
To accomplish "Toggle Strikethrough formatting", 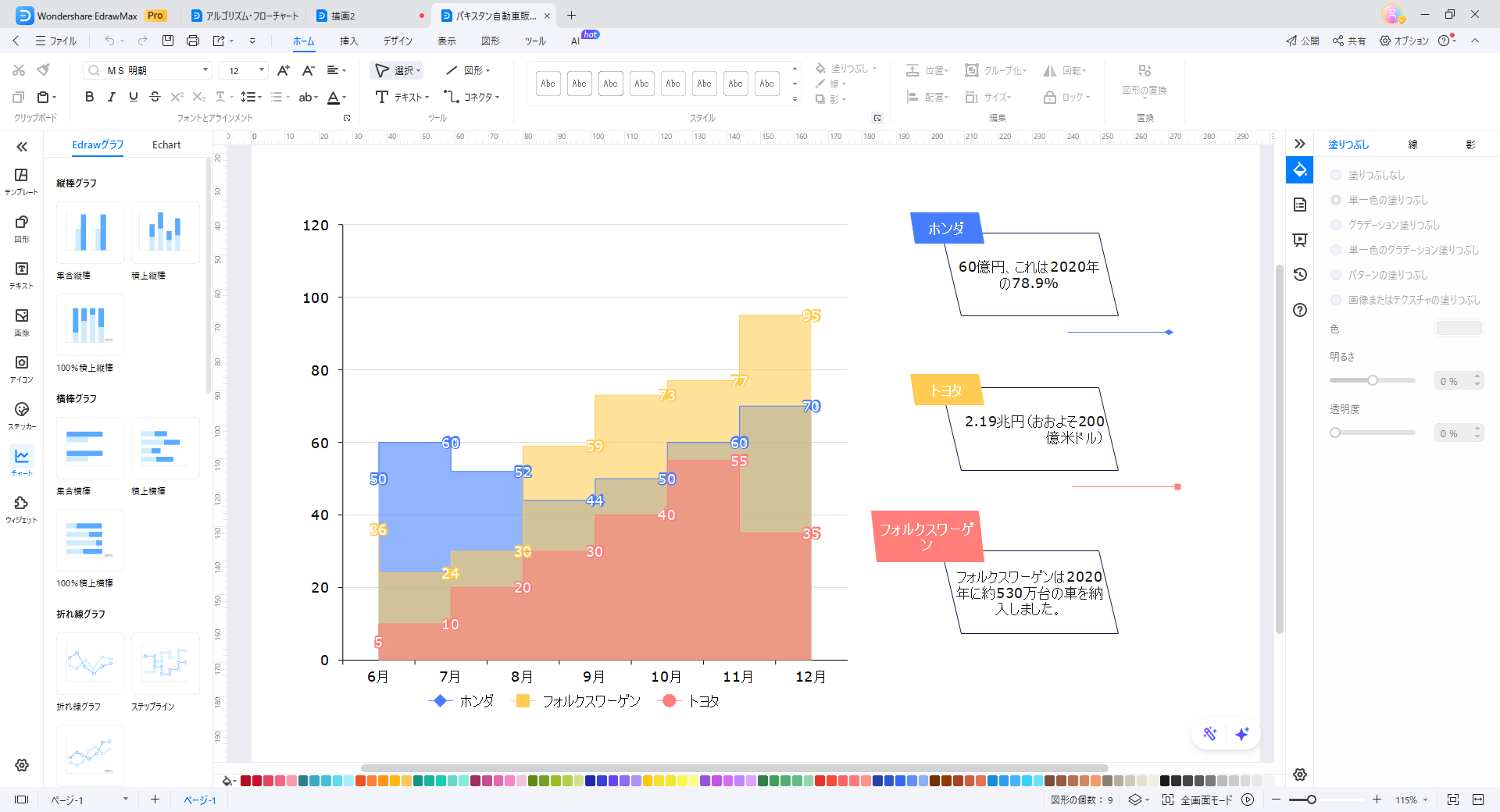I will pos(155,97).
